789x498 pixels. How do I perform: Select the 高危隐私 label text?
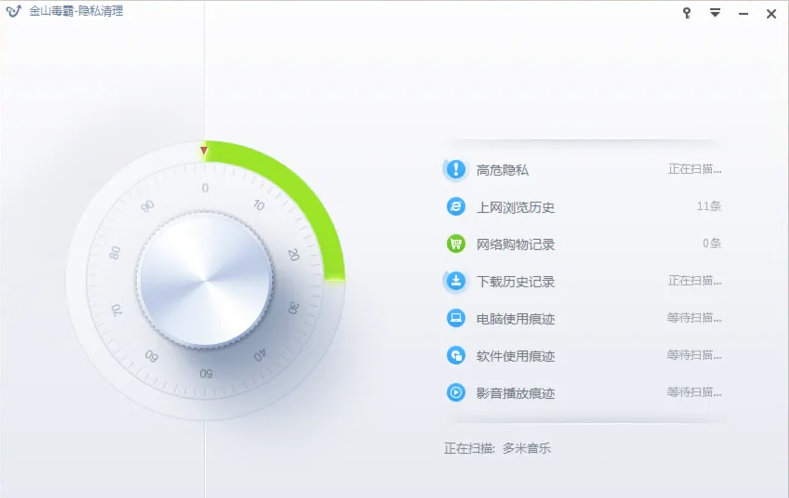(x=502, y=170)
